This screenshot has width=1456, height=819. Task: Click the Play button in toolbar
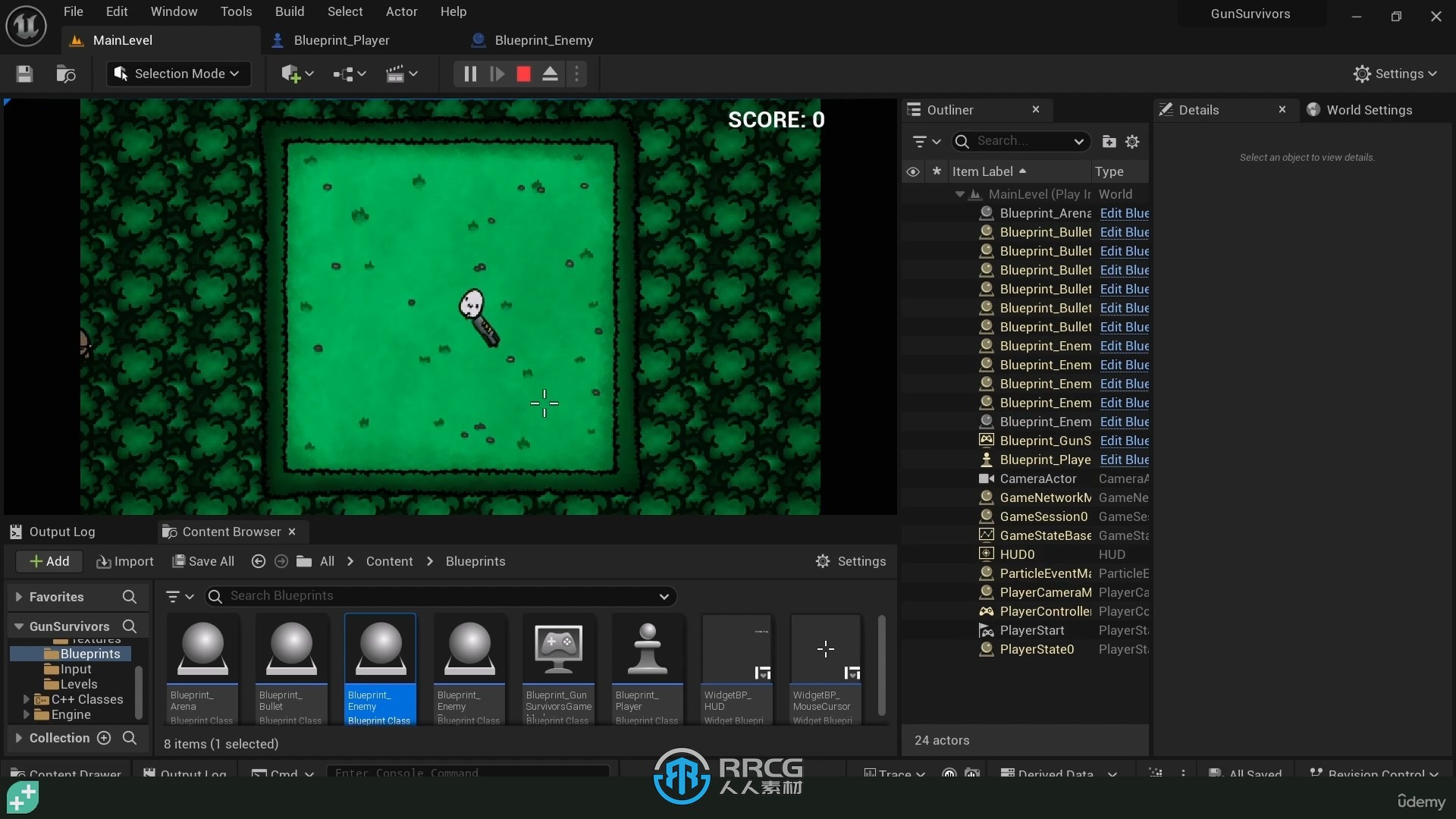pos(496,73)
